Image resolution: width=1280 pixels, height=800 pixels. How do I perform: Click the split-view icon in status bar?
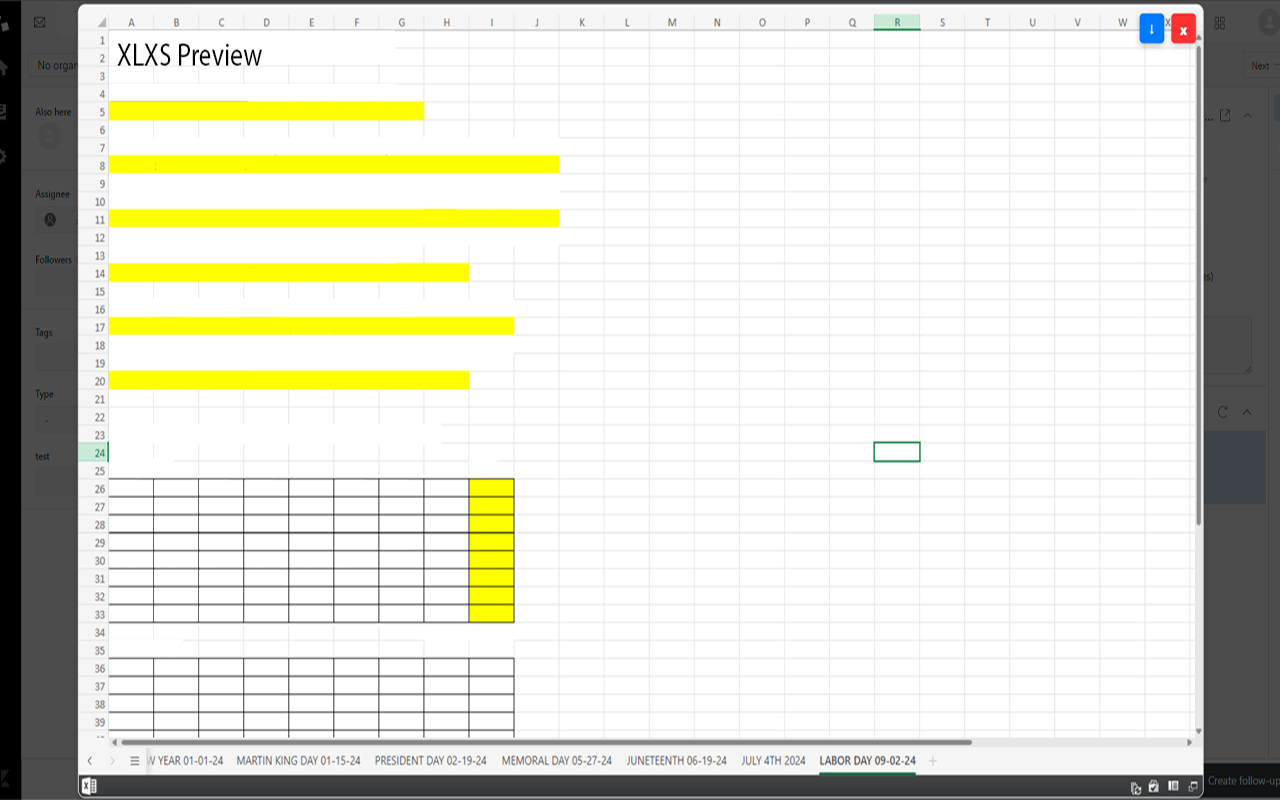(x=1174, y=786)
